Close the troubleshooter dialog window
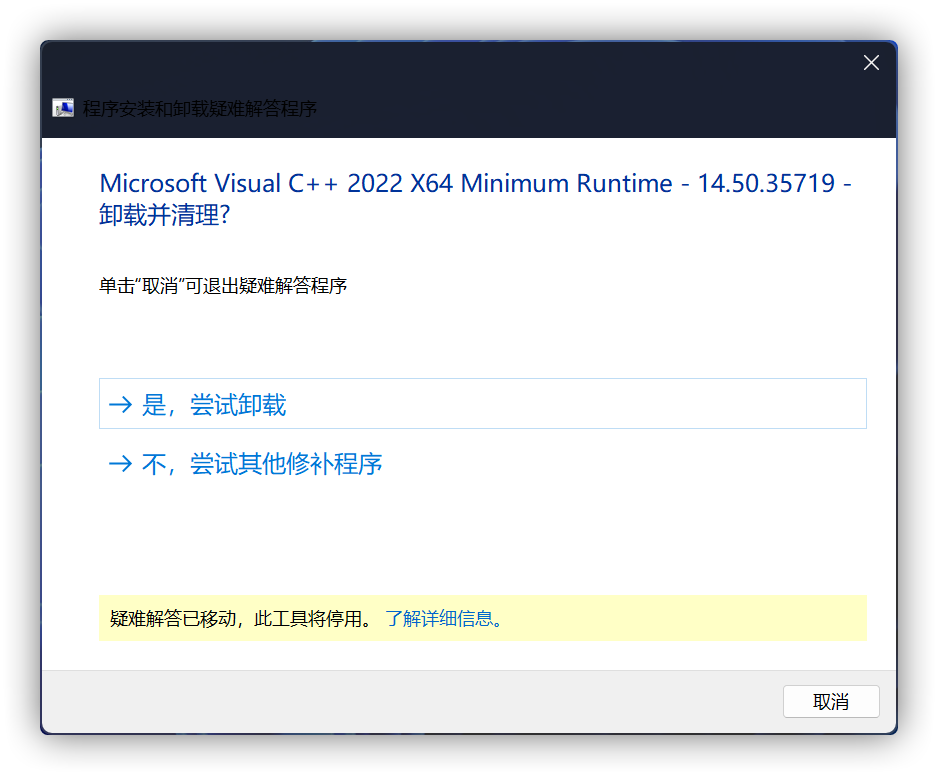This screenshot has height=775, width=938. tap(871, 62)
